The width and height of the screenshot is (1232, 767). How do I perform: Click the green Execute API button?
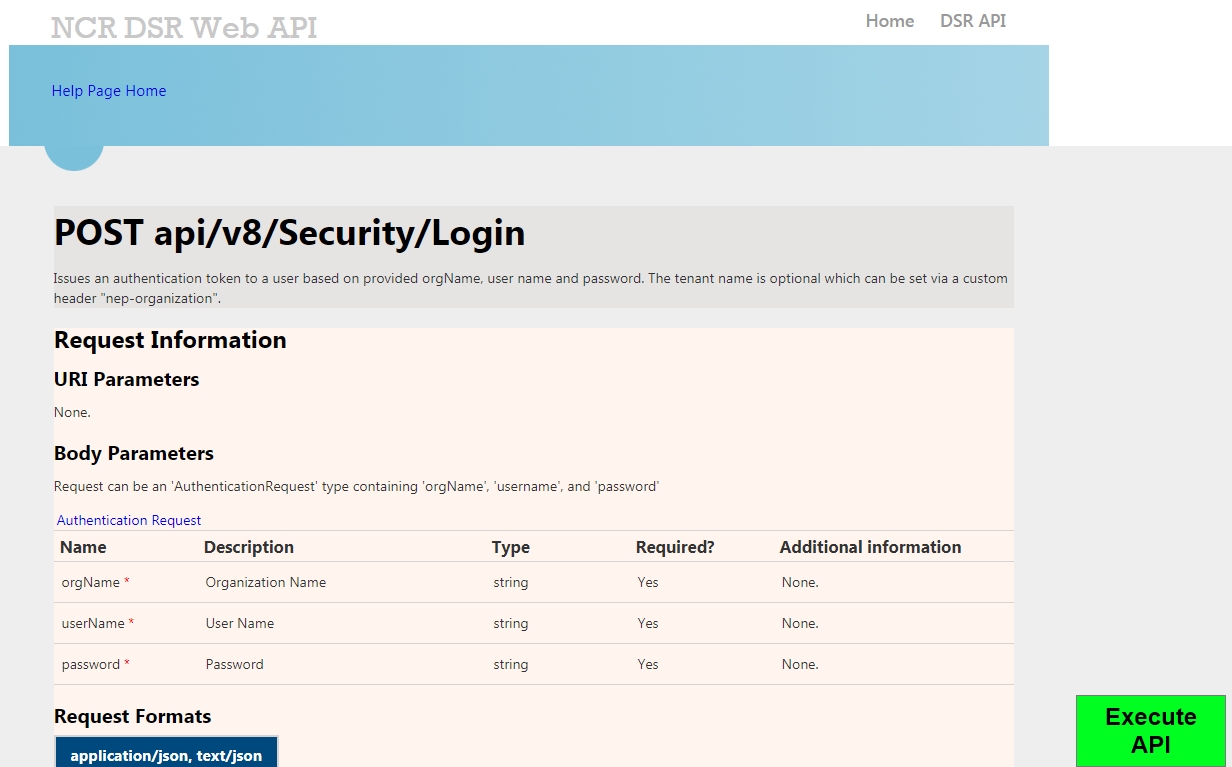tap(1151, 731)
